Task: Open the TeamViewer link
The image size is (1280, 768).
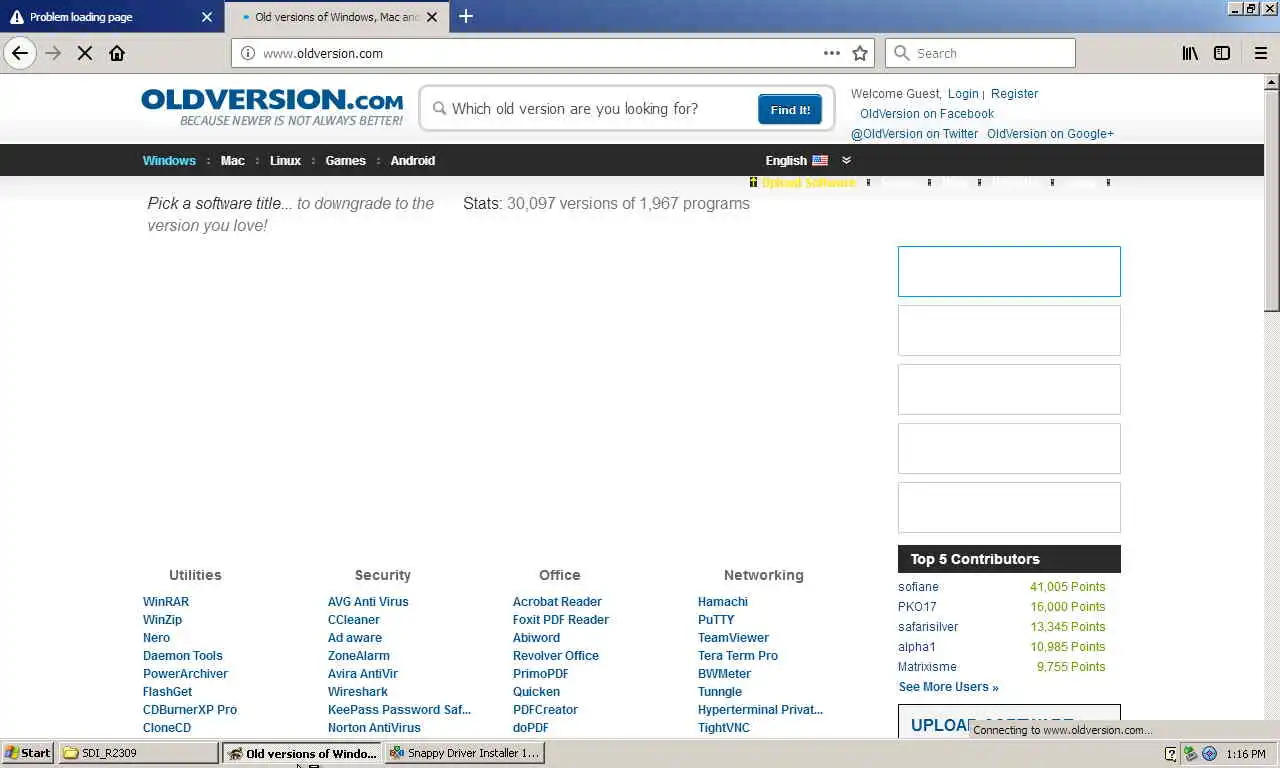Action: coord(733,637)
